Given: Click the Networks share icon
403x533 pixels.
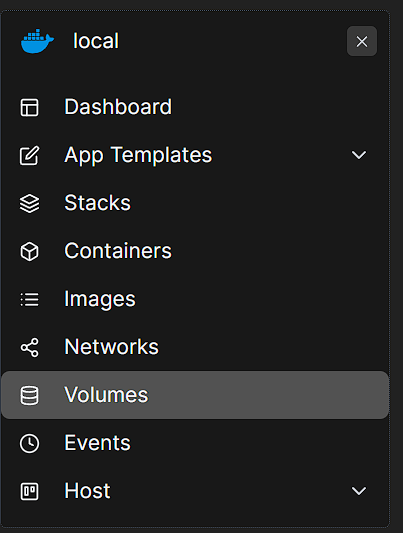Looking at the screenshot, I should [30, 347].
